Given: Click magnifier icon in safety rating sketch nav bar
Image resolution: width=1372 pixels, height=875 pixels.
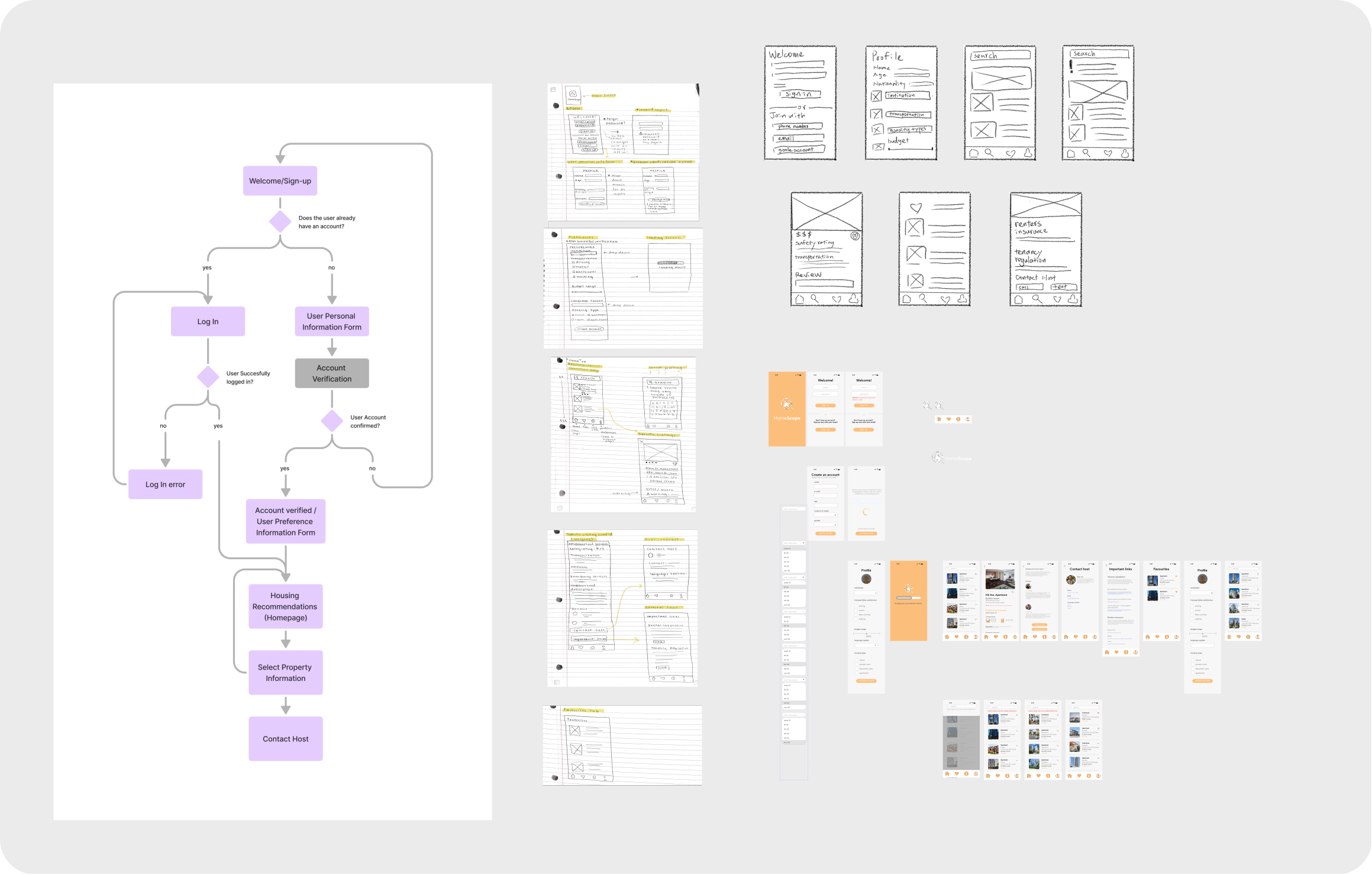Looking at the screenshot, I should point(815,299).
